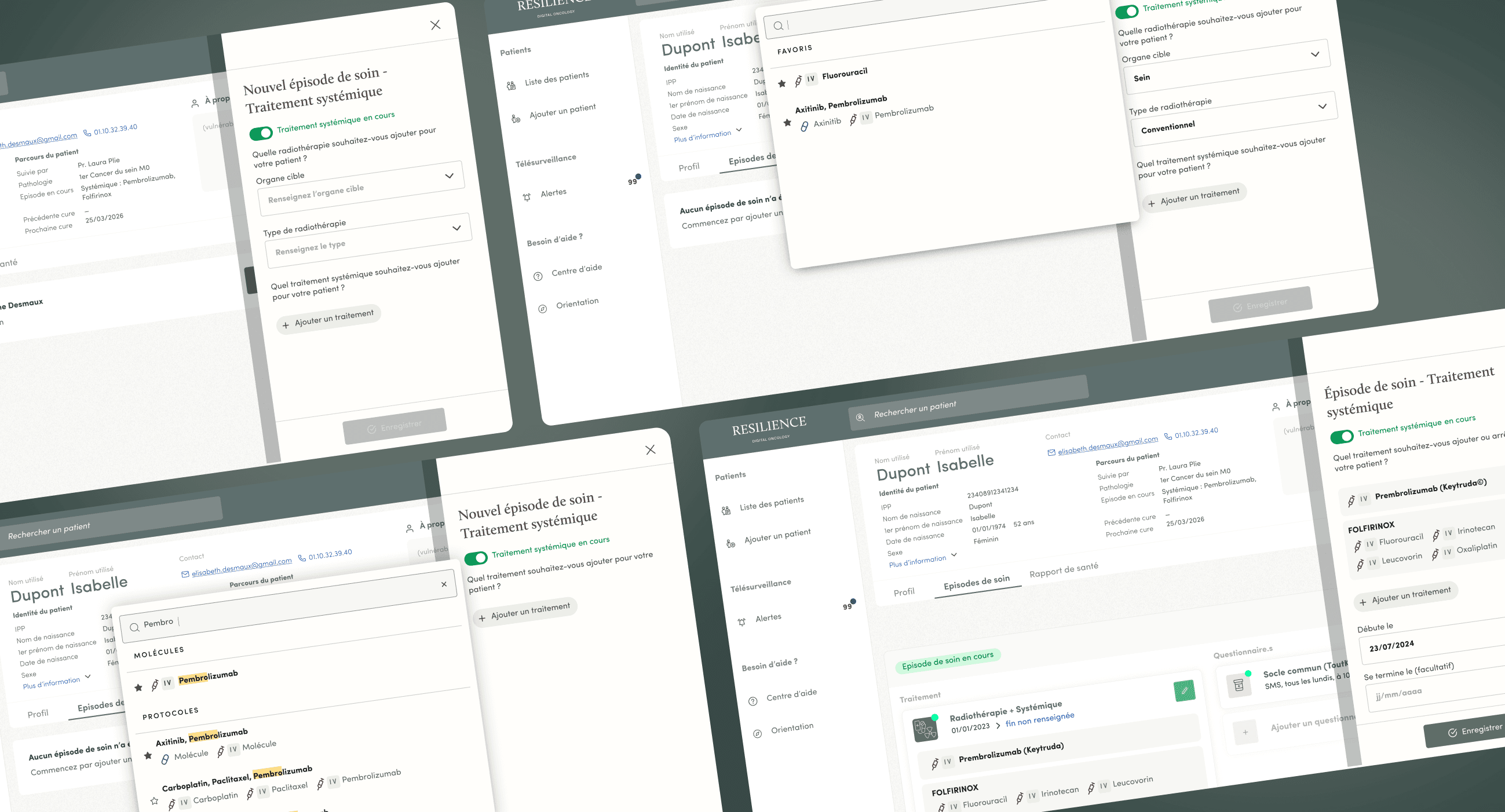Open the Profil tab in bottom-right patient view

[904, 592]
